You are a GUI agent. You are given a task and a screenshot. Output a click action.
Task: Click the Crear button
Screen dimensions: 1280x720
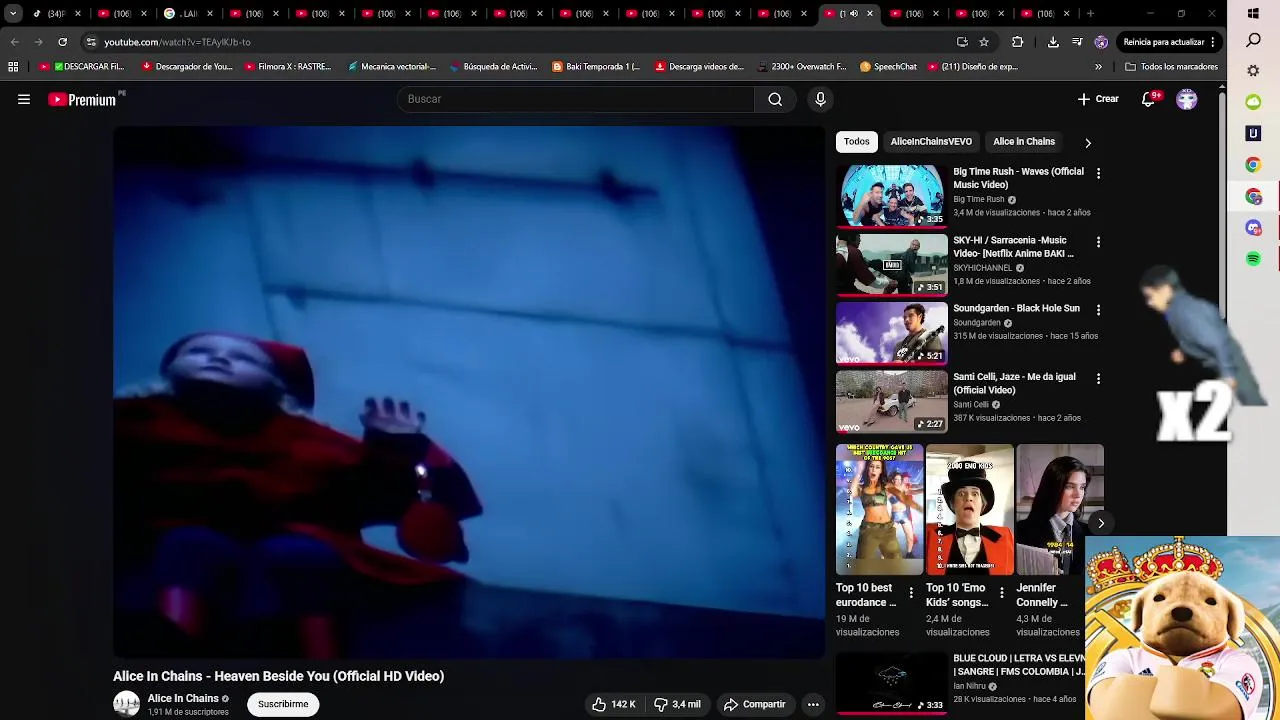(1098, 99)
